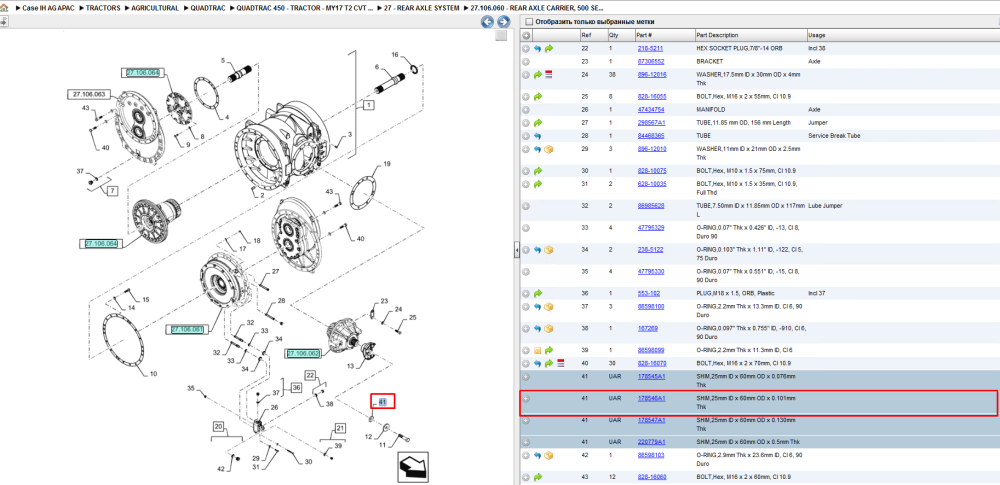Click green arrow icon in Ref 36 row
The width and height of the screenshot is (1000, 485).
coord(538,294)
